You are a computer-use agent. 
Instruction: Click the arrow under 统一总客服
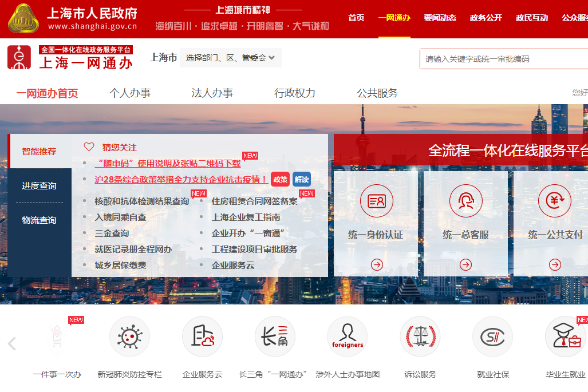(466, 265)
